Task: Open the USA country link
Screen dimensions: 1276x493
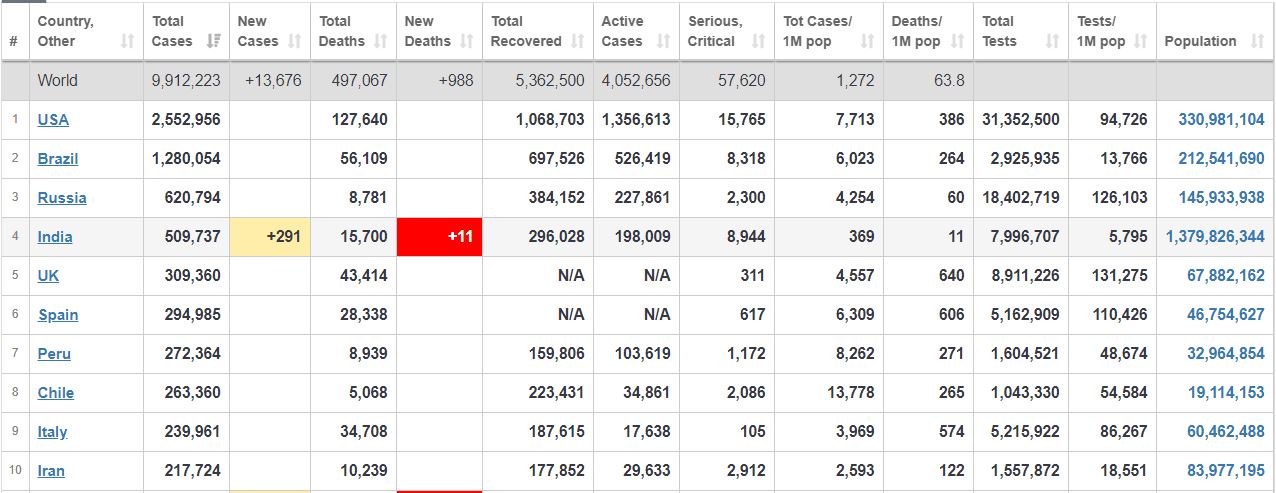Action: (x=53, y=120)
